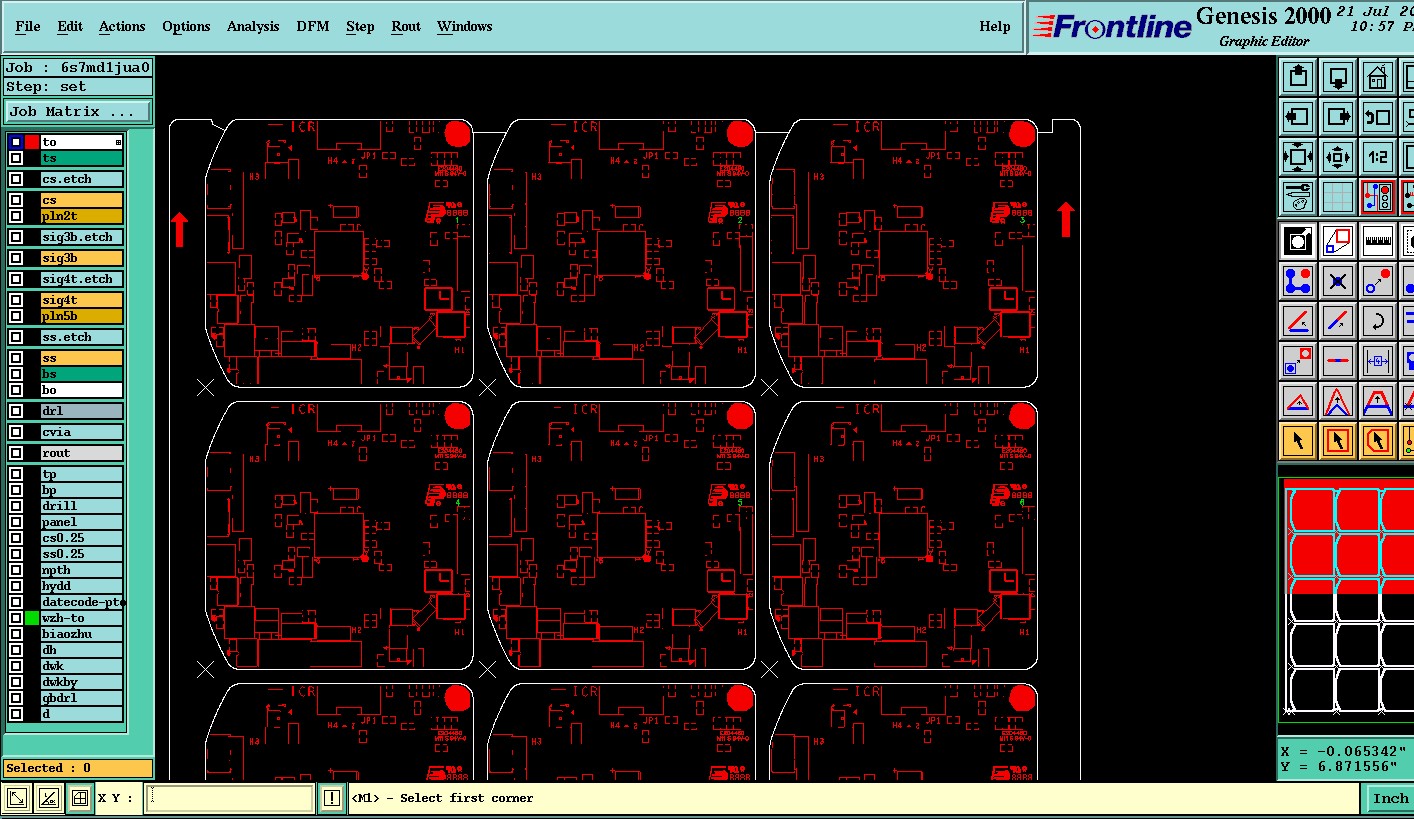Toggle the checkbox for layer pln2t
Screen dimensions: 1414x819
16,216
